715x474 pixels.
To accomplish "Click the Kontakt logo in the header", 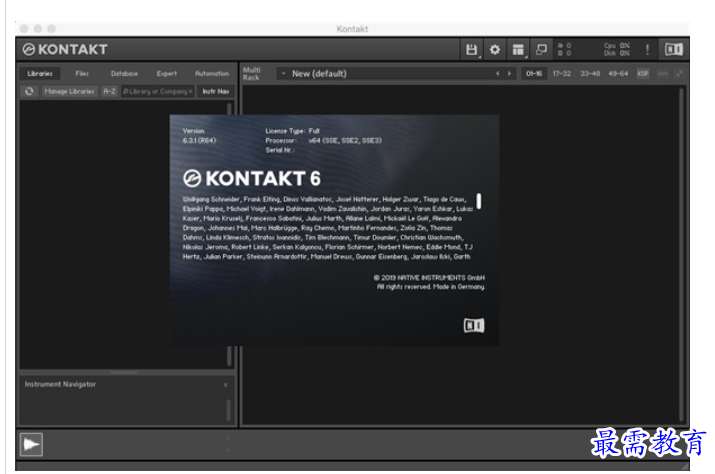I will click(65, 49).
